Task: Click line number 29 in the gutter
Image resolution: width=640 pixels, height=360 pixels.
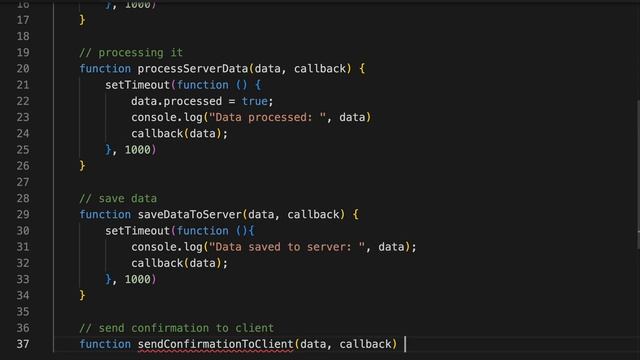Action: pyautogui.click(x=23, y=215)
